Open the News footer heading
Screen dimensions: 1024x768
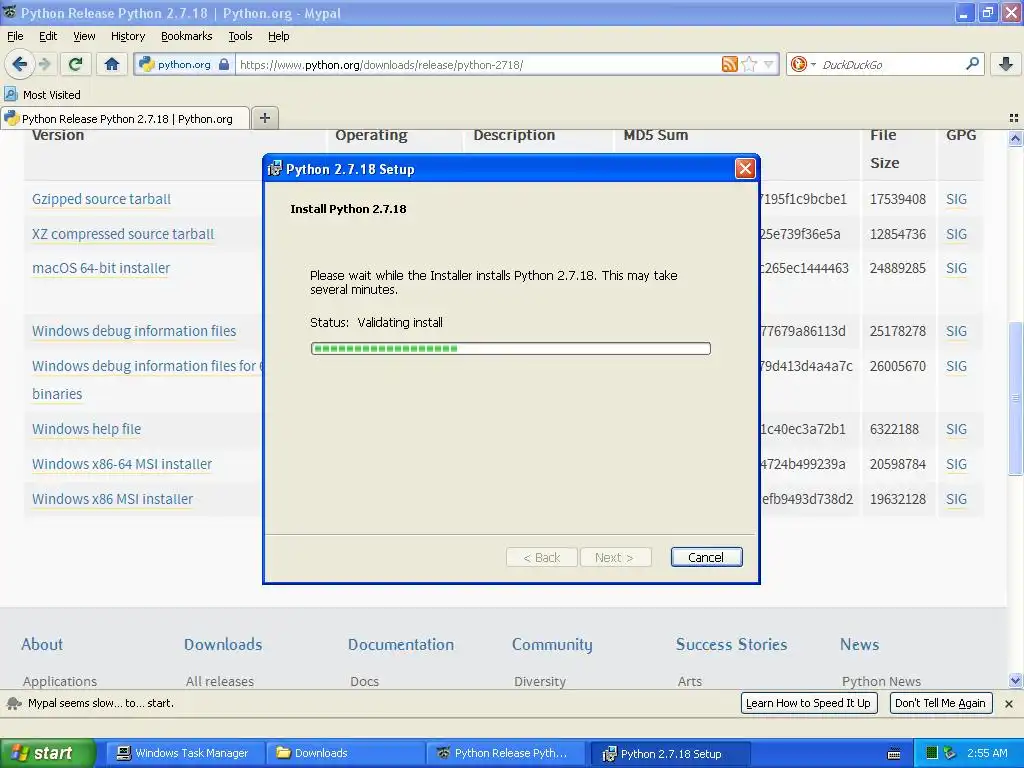859,644
